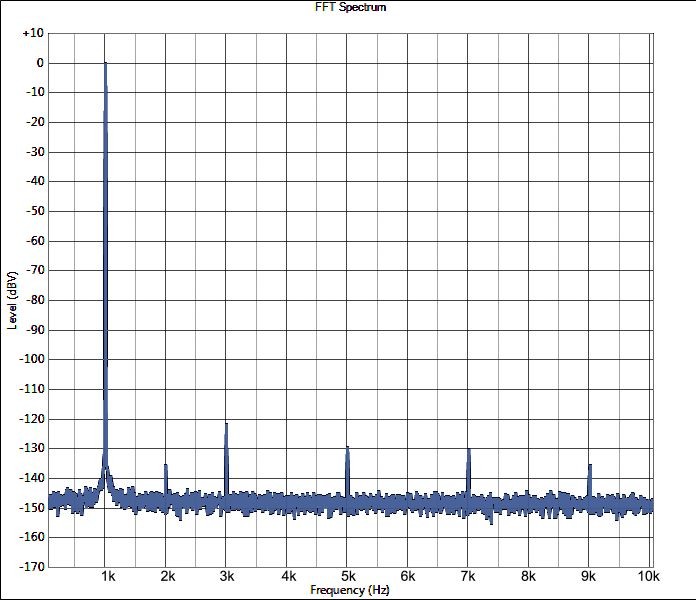Image resolution: width=696 pixels, height=600 pixels.
Task: Click the -80 level axis tick
Action: [35, 300]
